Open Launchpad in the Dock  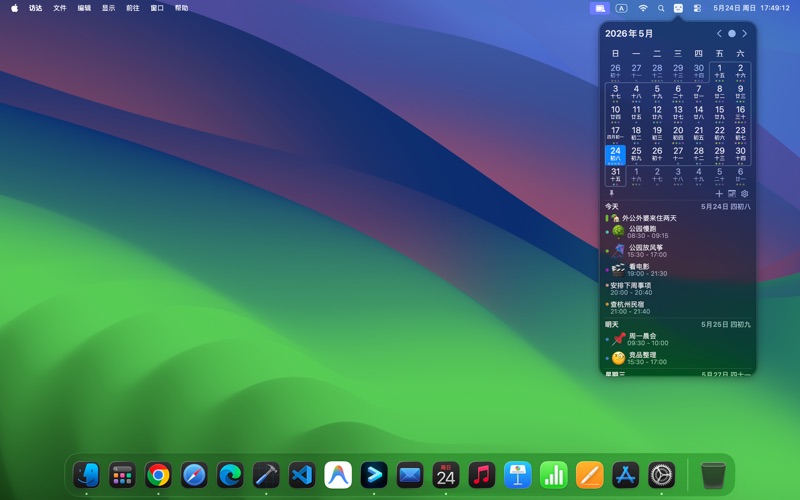[x=122, y=475]
